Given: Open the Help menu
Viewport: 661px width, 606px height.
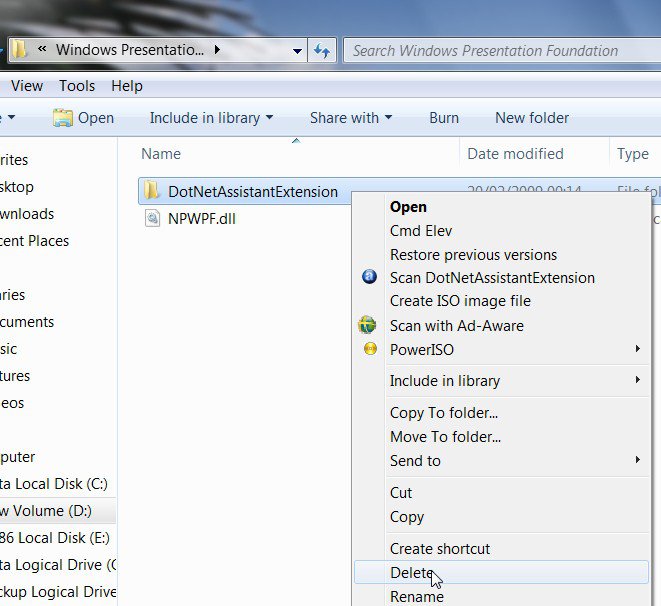Looking at the screenshot, I should click(127, 86).
